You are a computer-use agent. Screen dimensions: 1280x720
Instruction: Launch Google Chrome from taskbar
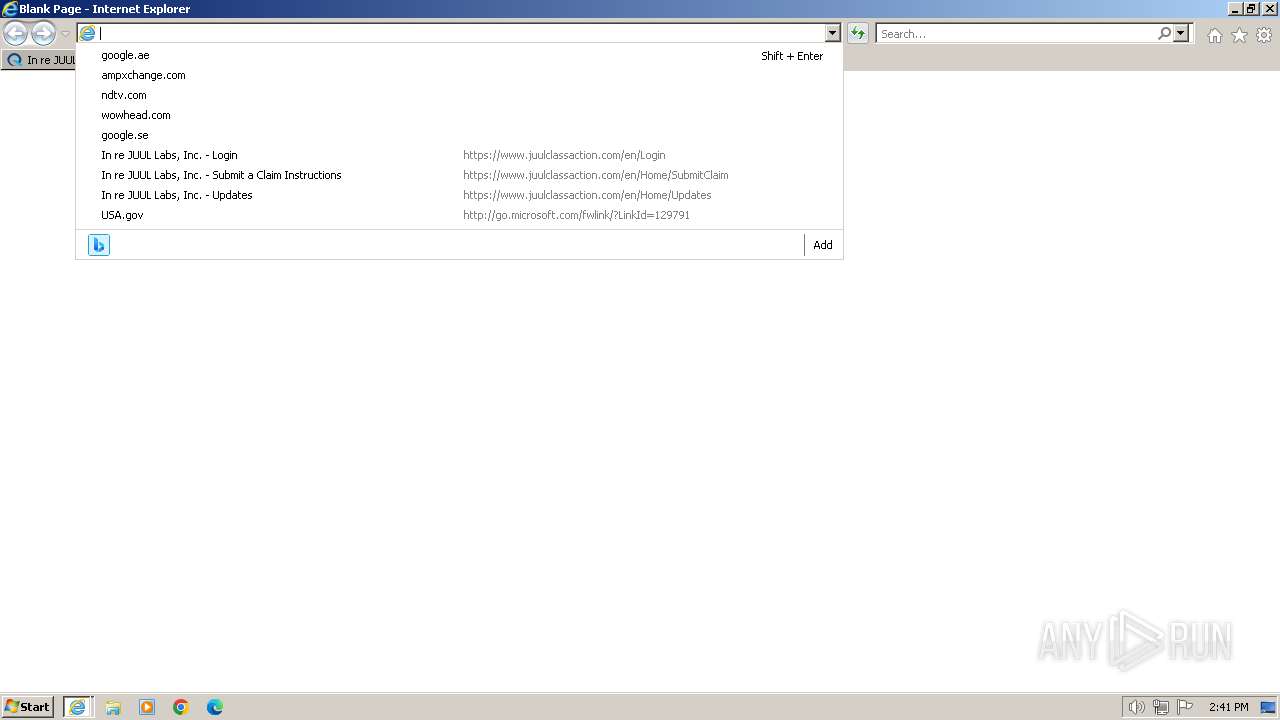(x=181, y=707)
